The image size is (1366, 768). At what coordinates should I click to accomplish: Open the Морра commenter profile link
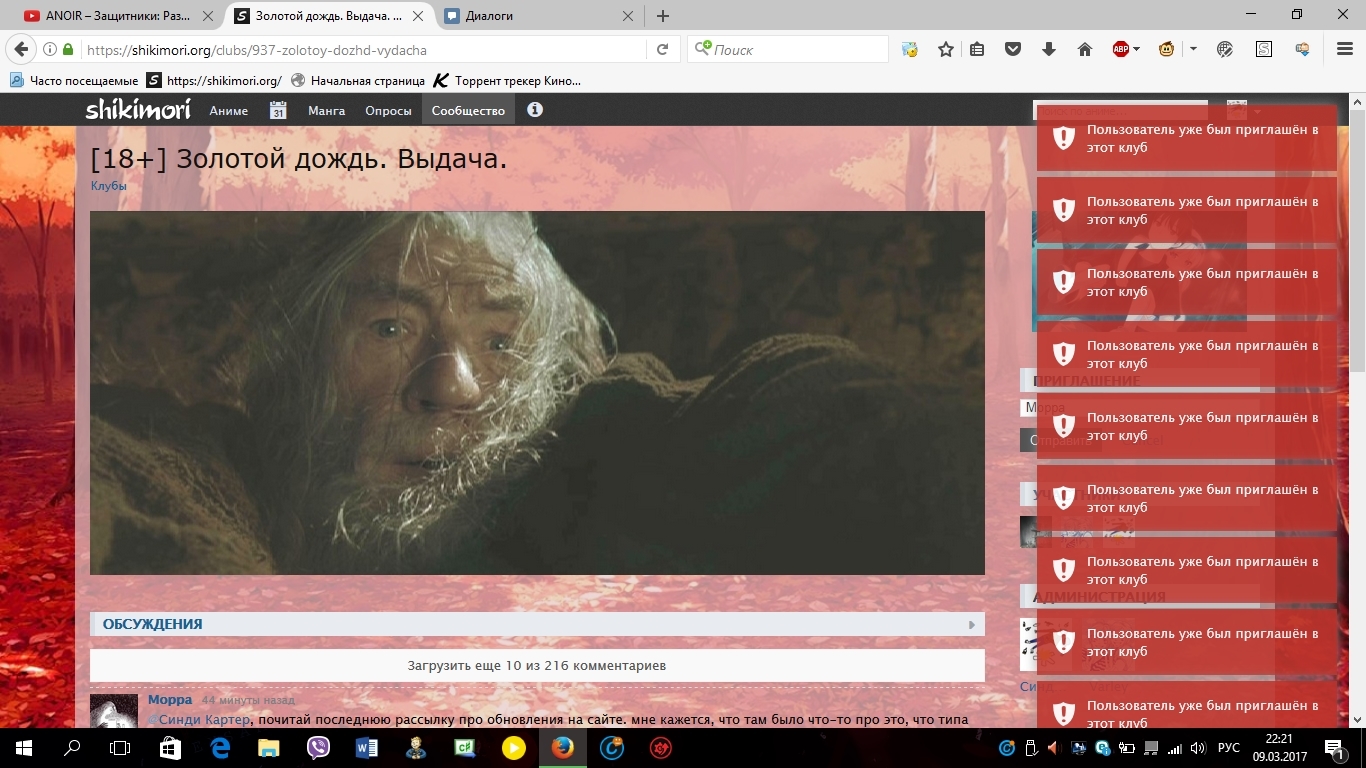[170, 700]
